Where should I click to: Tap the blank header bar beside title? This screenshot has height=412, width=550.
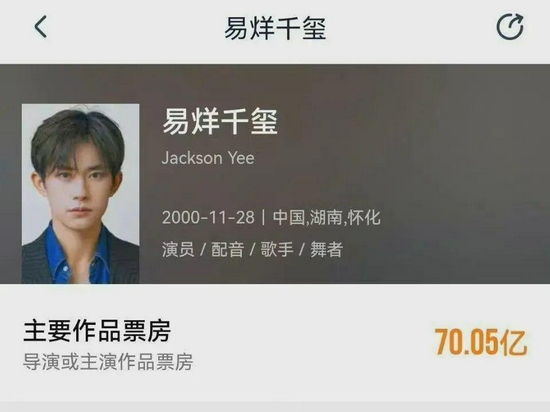[x=403, y=28]
